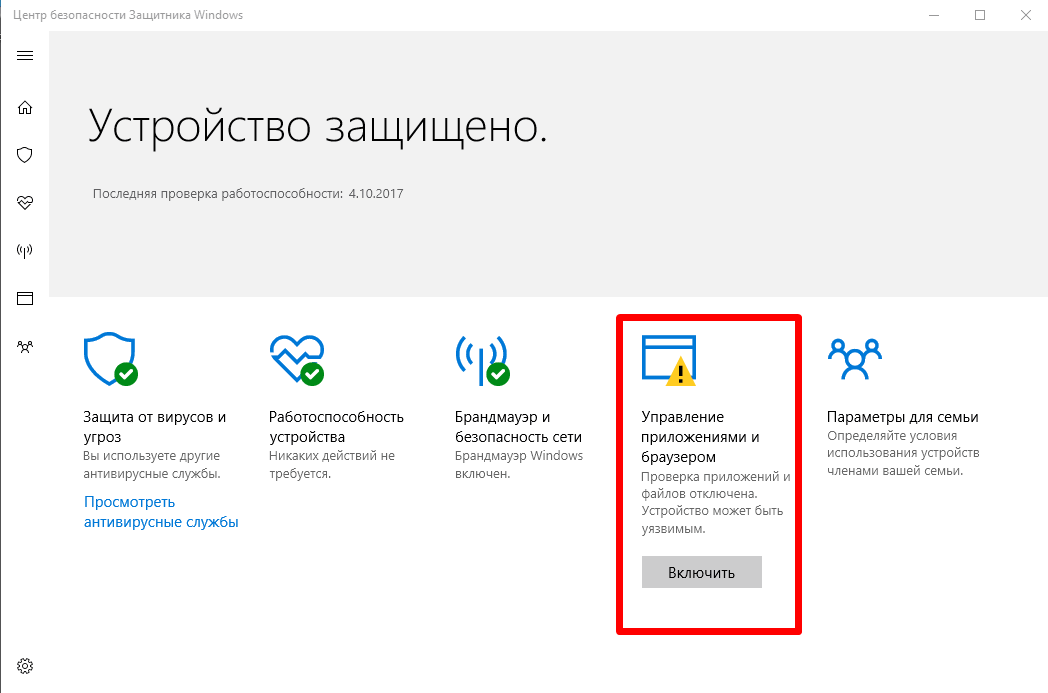Open Работоспособность устройства title
1048x693 pixels.
[x=336, y=426]
